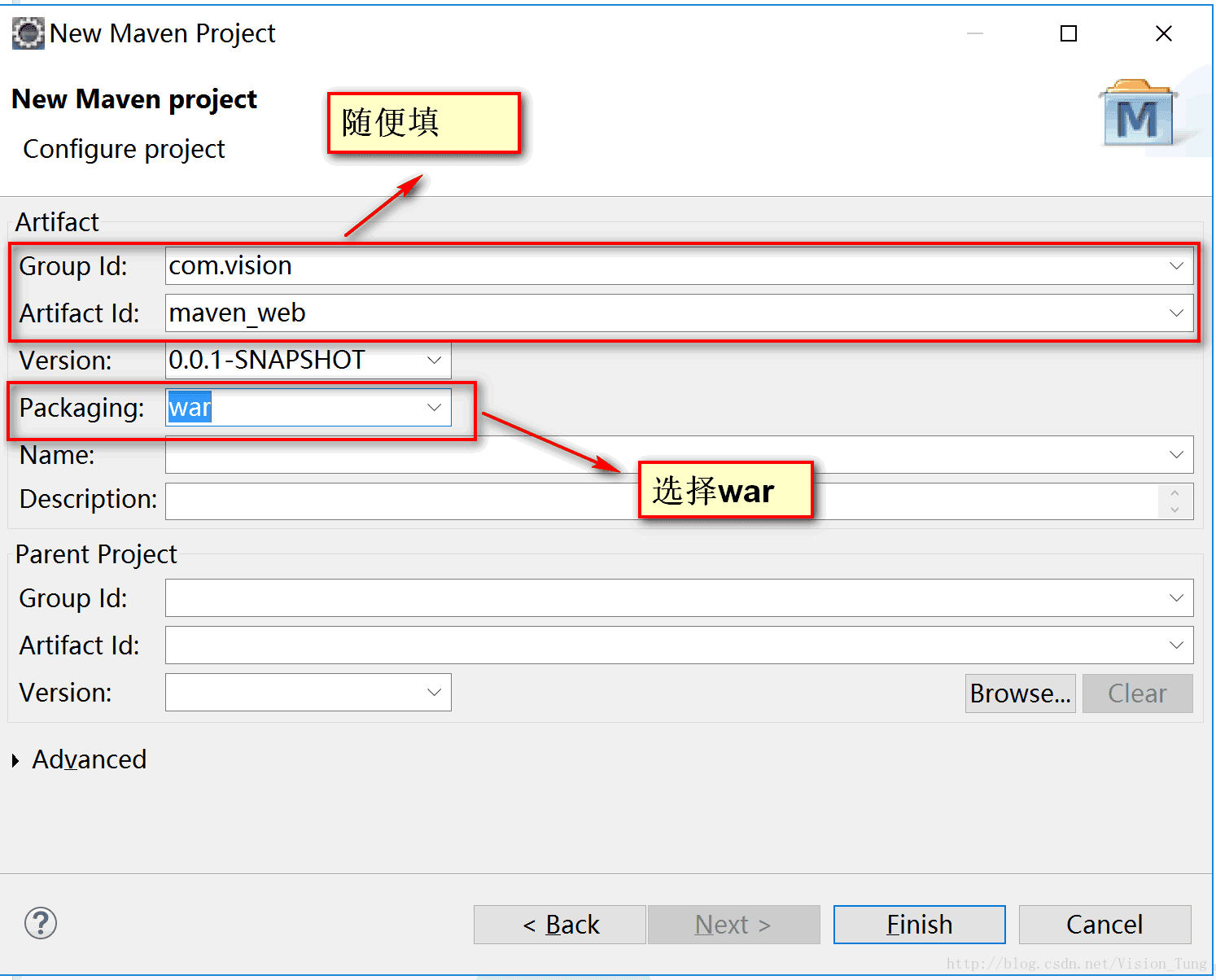
Task: Click the Description scroll up arrow
Action: click(x=1174, y=493)
